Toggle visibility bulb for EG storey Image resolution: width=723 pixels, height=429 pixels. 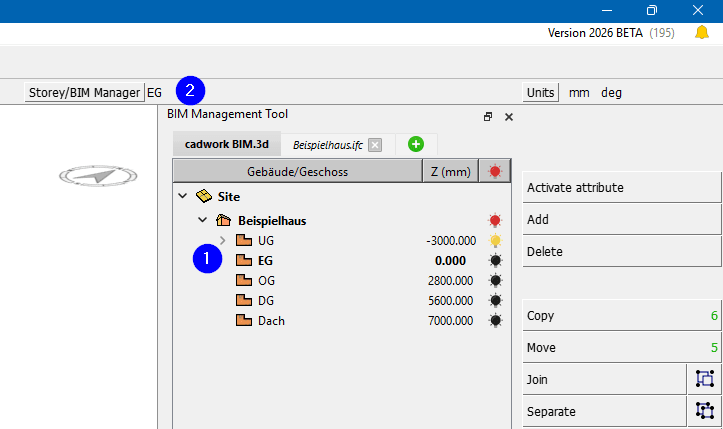pyautogui.click(x=494, y=261)
